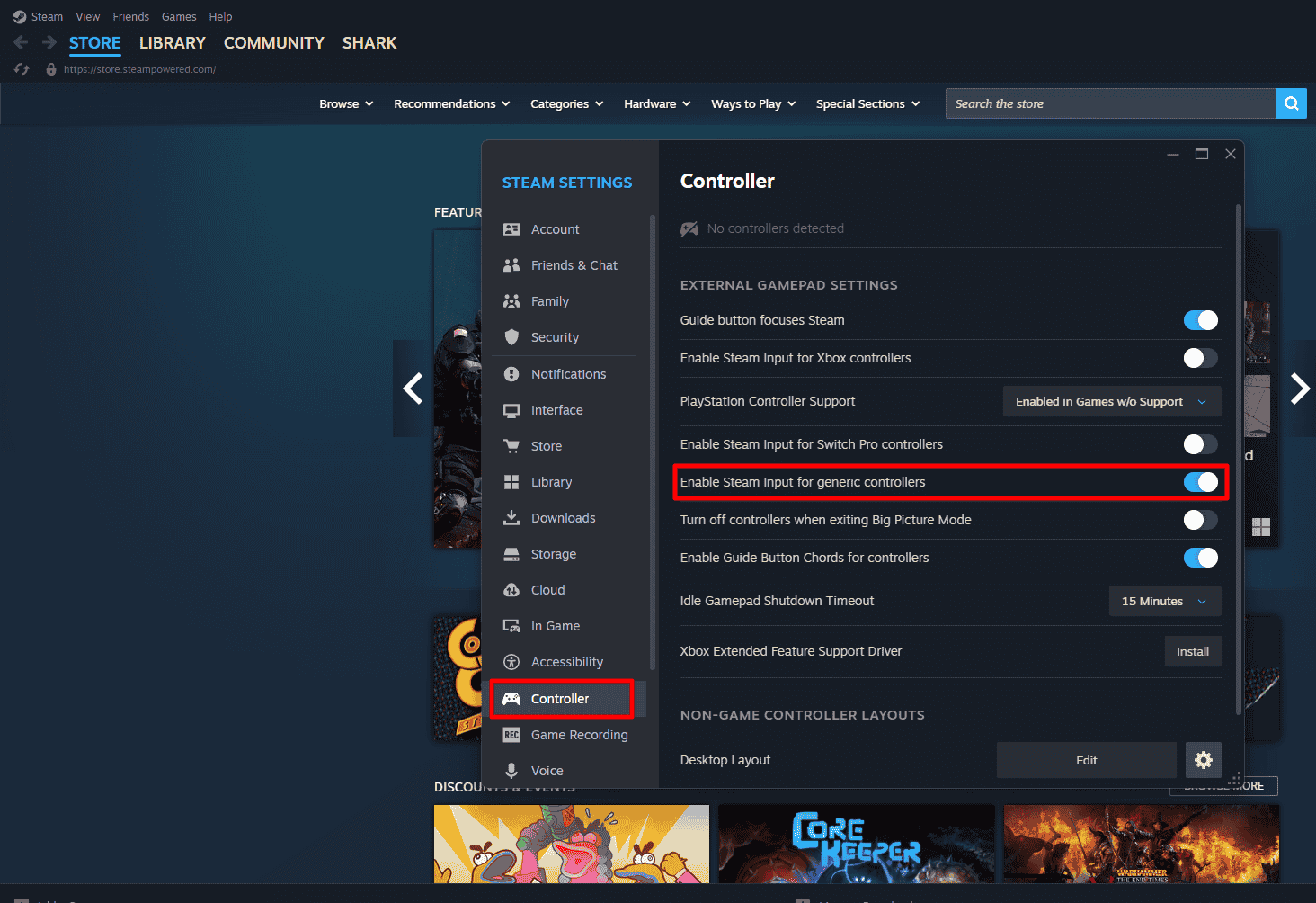Click the store search magnifier icon
Screen dimensions: 1316x903
[1291, 103]
